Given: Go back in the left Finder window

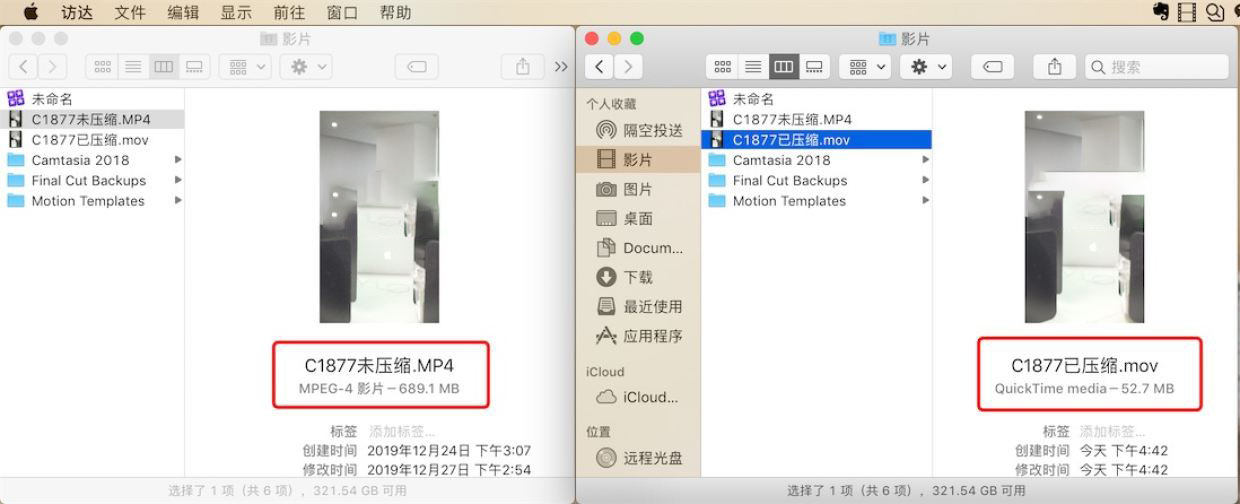Looking at the screenshot, I should coord(24,67).
